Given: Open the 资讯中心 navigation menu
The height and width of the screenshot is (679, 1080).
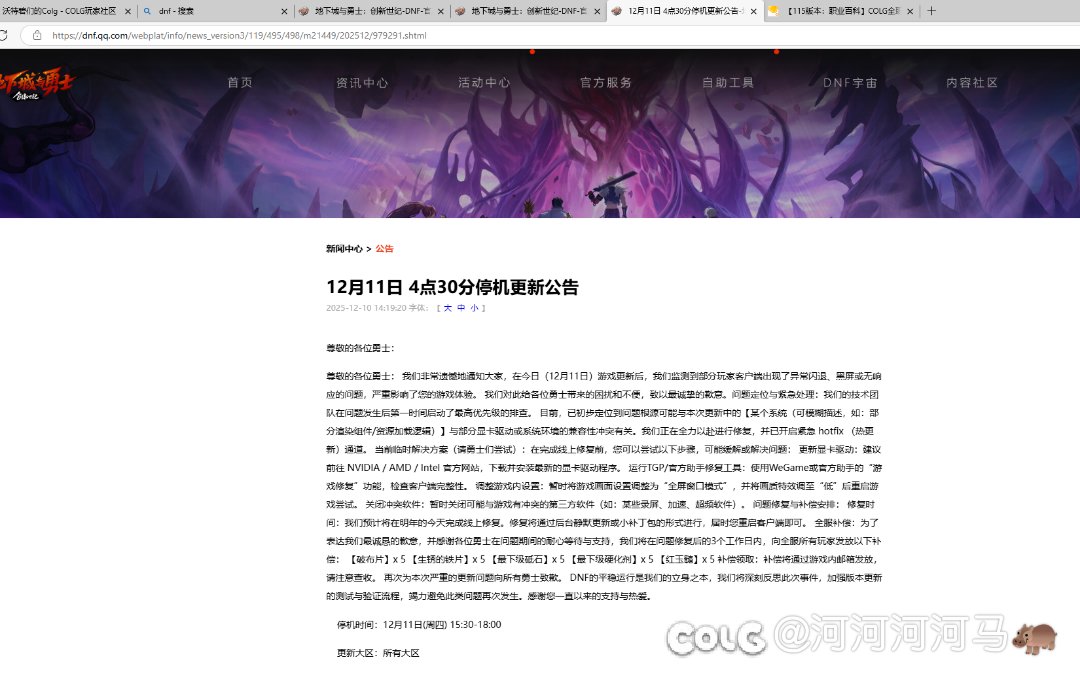Looking at the screenshot, I should click(362, 83).
